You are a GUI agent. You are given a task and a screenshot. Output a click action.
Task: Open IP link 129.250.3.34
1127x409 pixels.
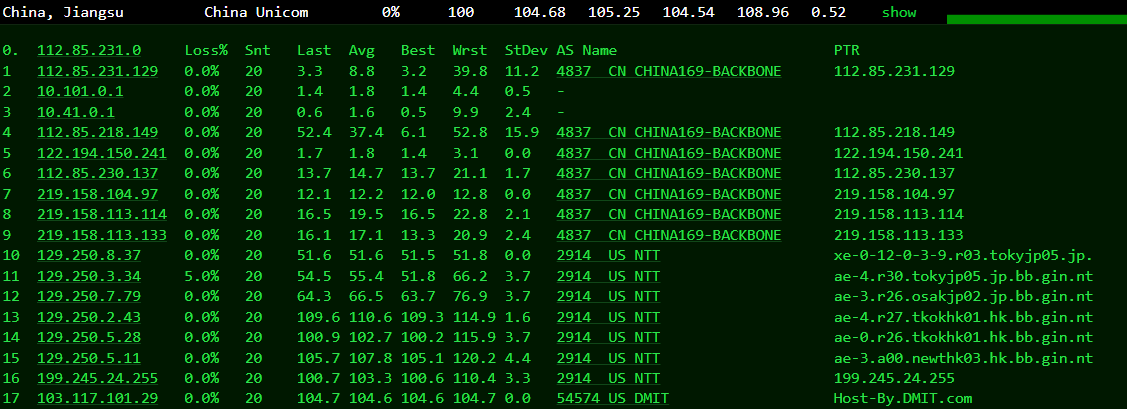[x=89, y=276]
